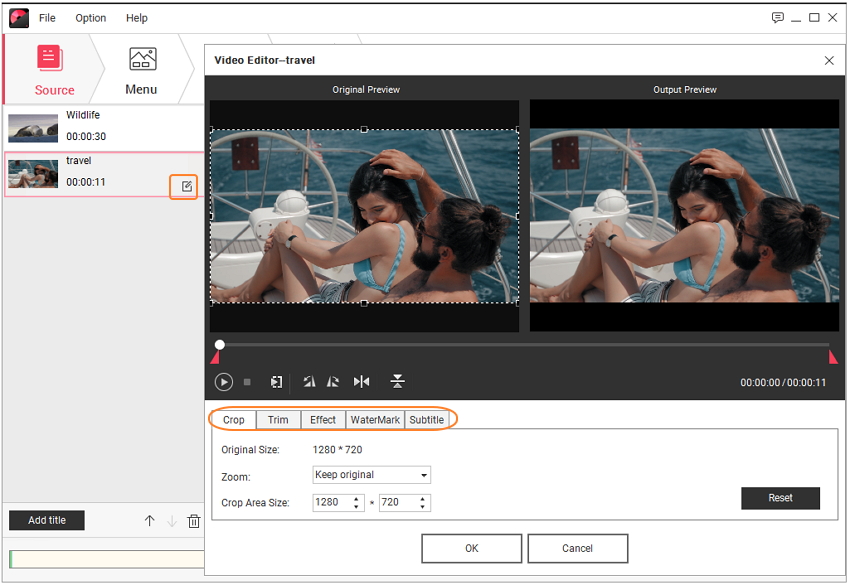Click the stop playback button
This screenshot has width=850, height=585.
(247, 382)
